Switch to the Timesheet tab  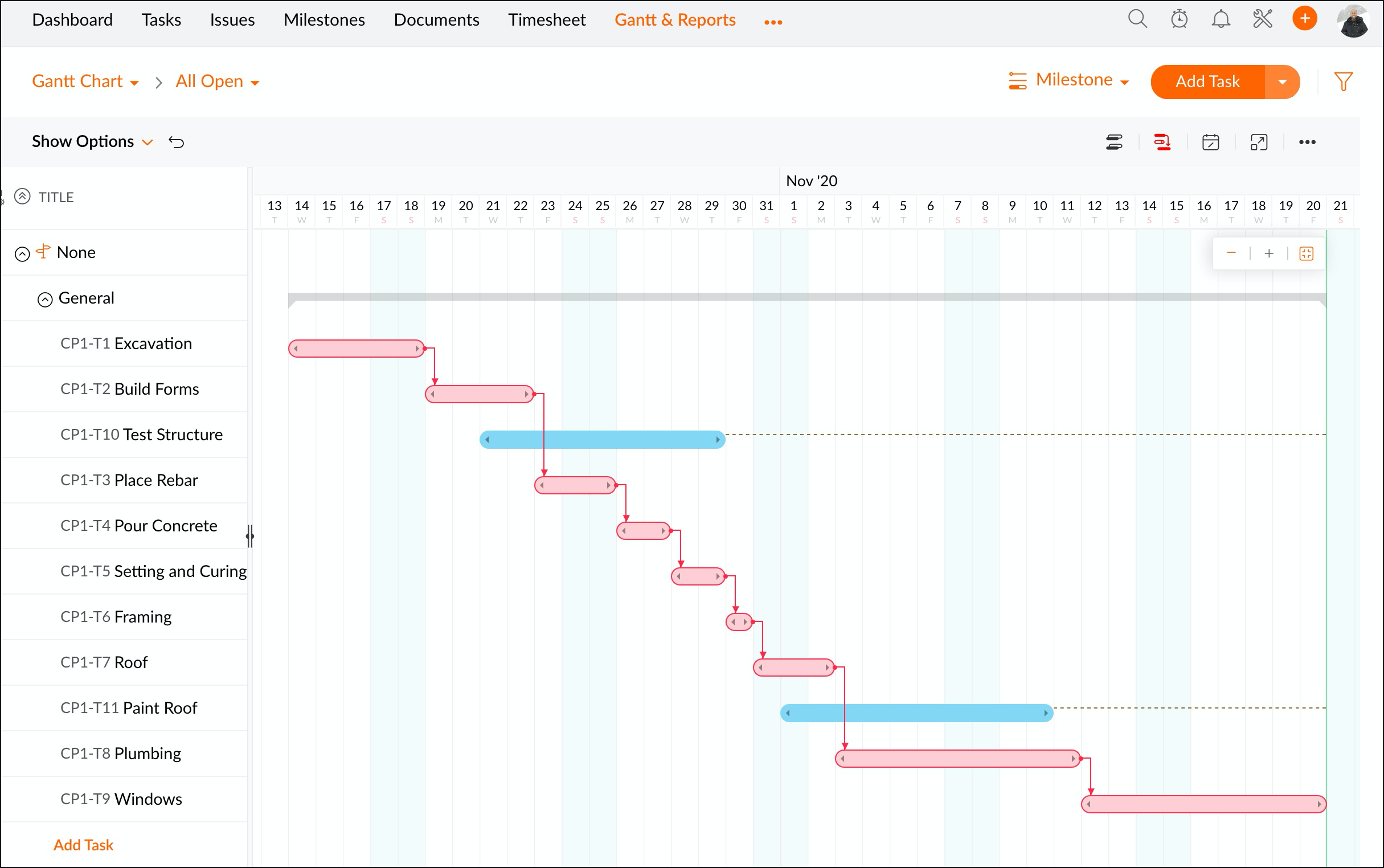coord(547,20)
